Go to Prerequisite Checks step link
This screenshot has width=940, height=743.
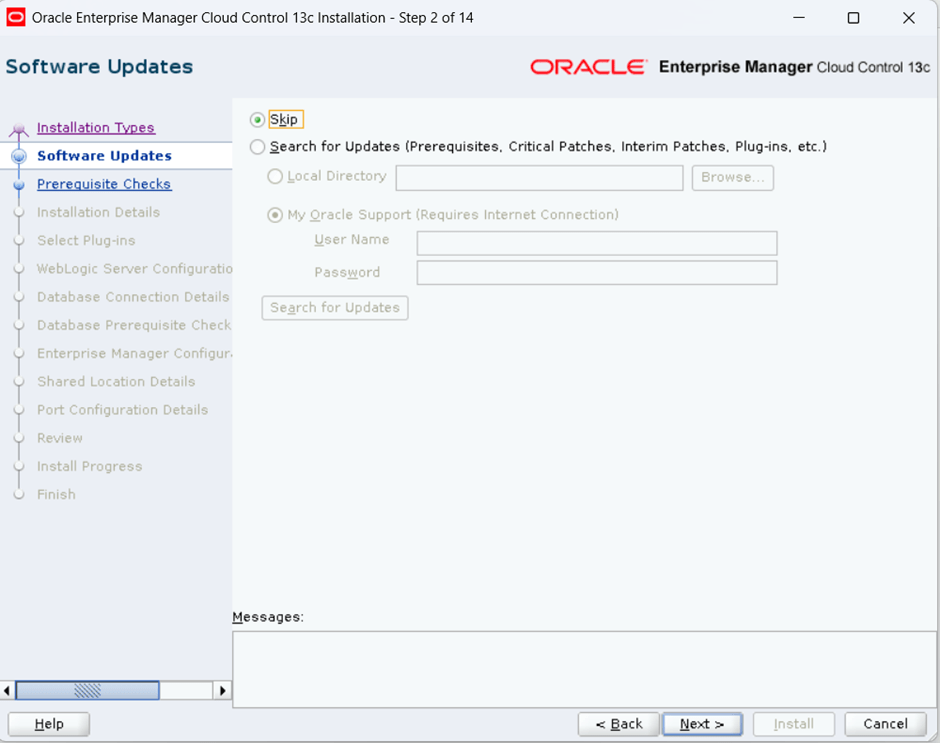[104, 184]
